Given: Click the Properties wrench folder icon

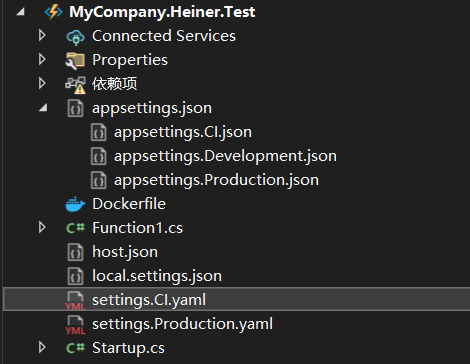Looking at the screenshot, I should (75, 61).
